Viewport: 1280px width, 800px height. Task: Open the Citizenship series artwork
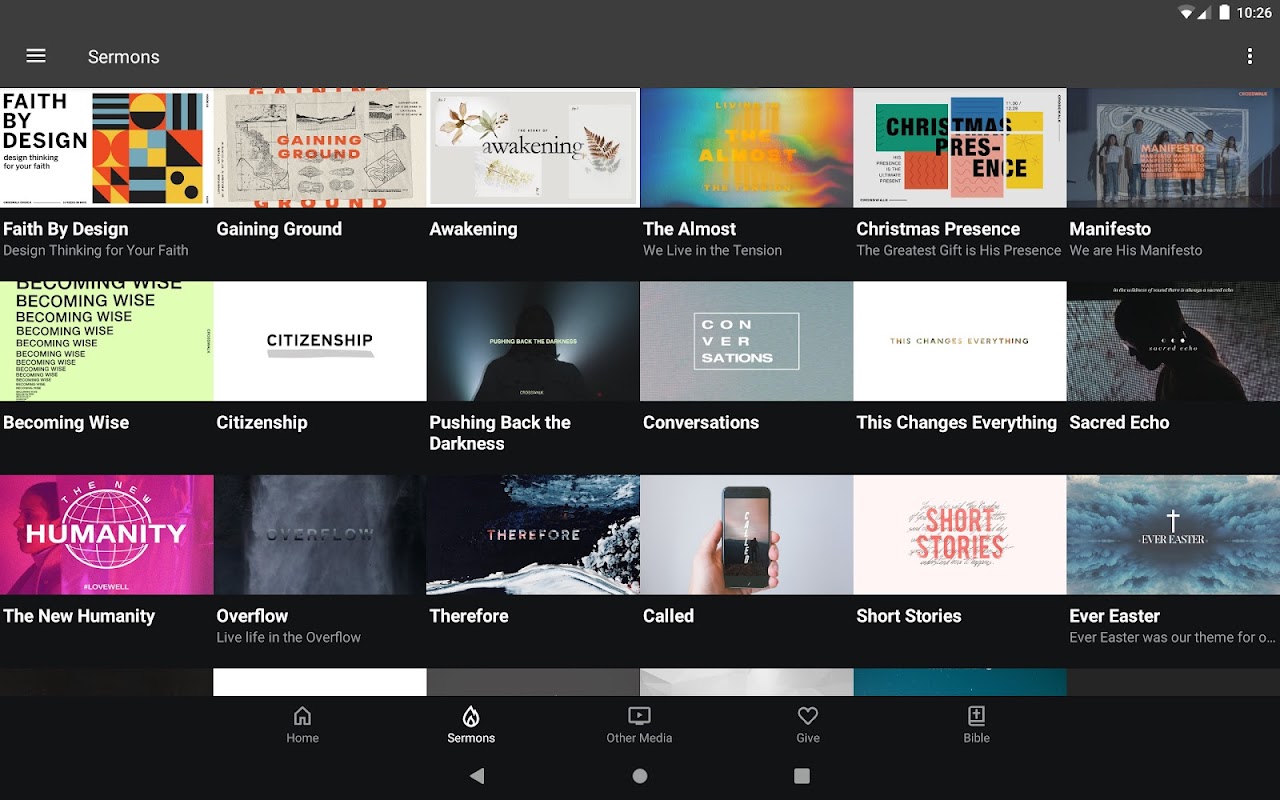(x=320, y=341)
